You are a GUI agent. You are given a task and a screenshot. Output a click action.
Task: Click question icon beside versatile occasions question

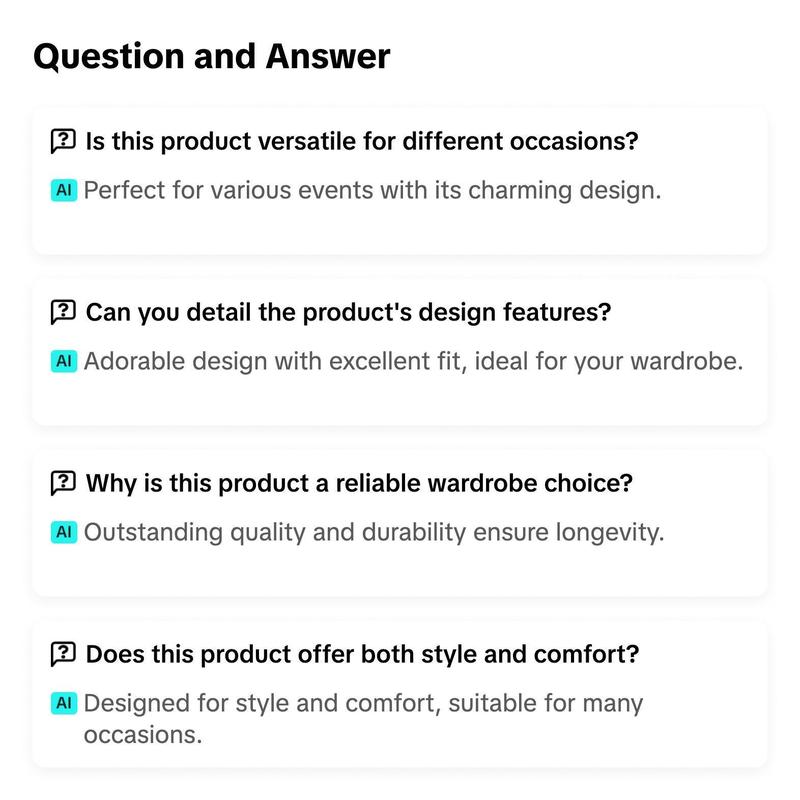(64, 141)
